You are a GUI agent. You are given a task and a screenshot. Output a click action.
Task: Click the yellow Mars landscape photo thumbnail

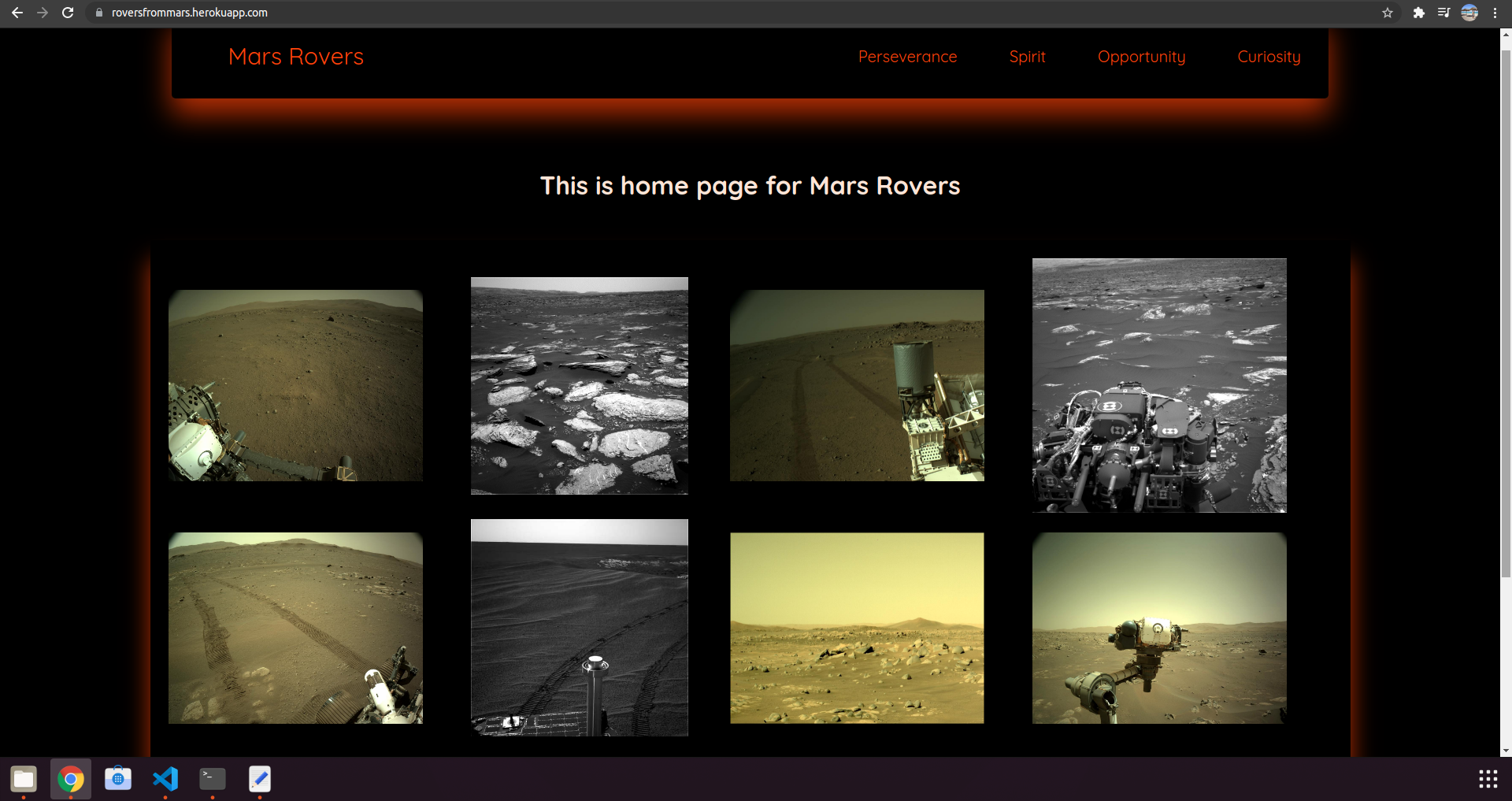coord(857,628)
